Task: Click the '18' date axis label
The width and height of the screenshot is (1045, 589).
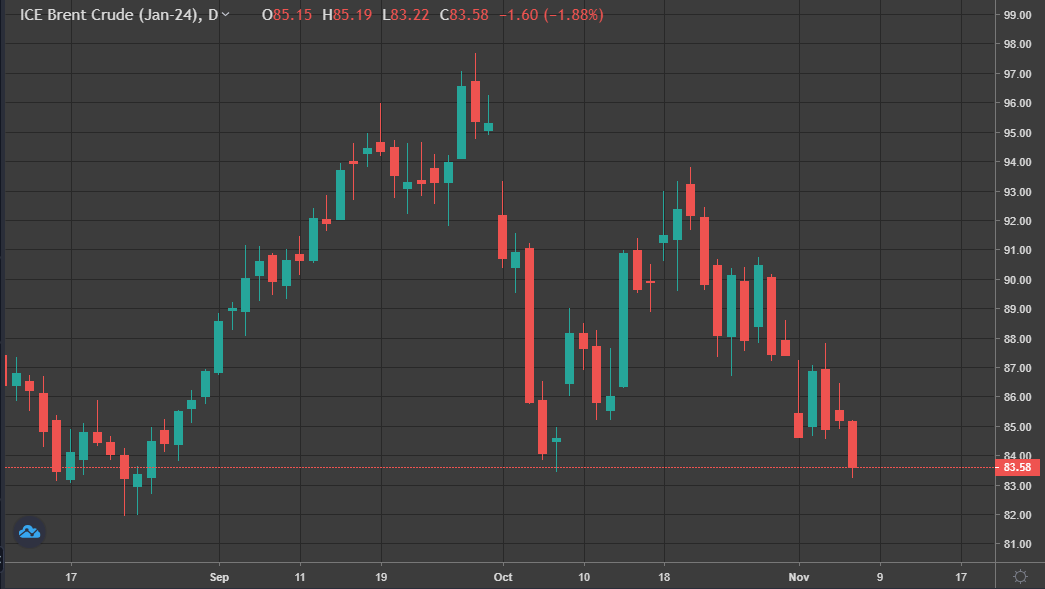Action: click(664, 577)
